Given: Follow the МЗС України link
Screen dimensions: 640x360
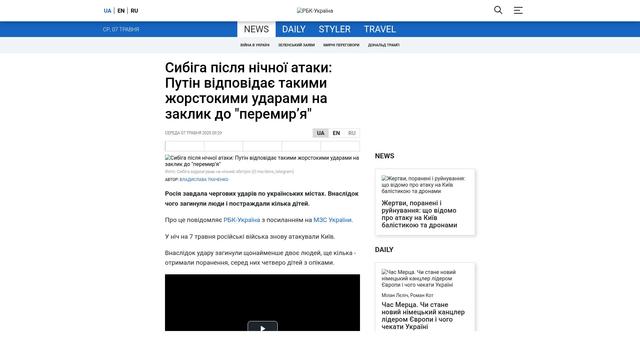Looking at the screenshot, I should click(332, 220).
